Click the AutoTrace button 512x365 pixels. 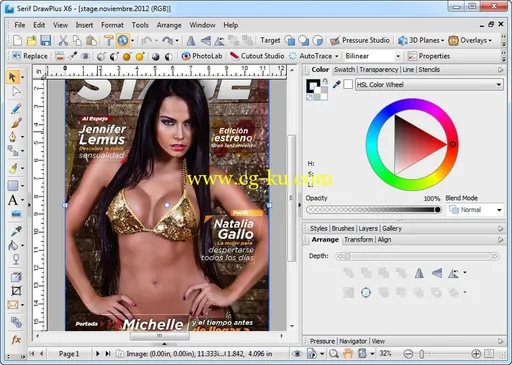point(311,56)
